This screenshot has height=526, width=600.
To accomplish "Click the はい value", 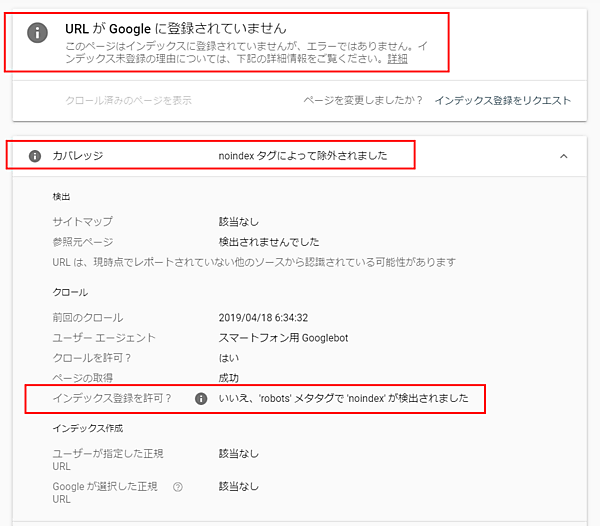I will tap(229, 358).
